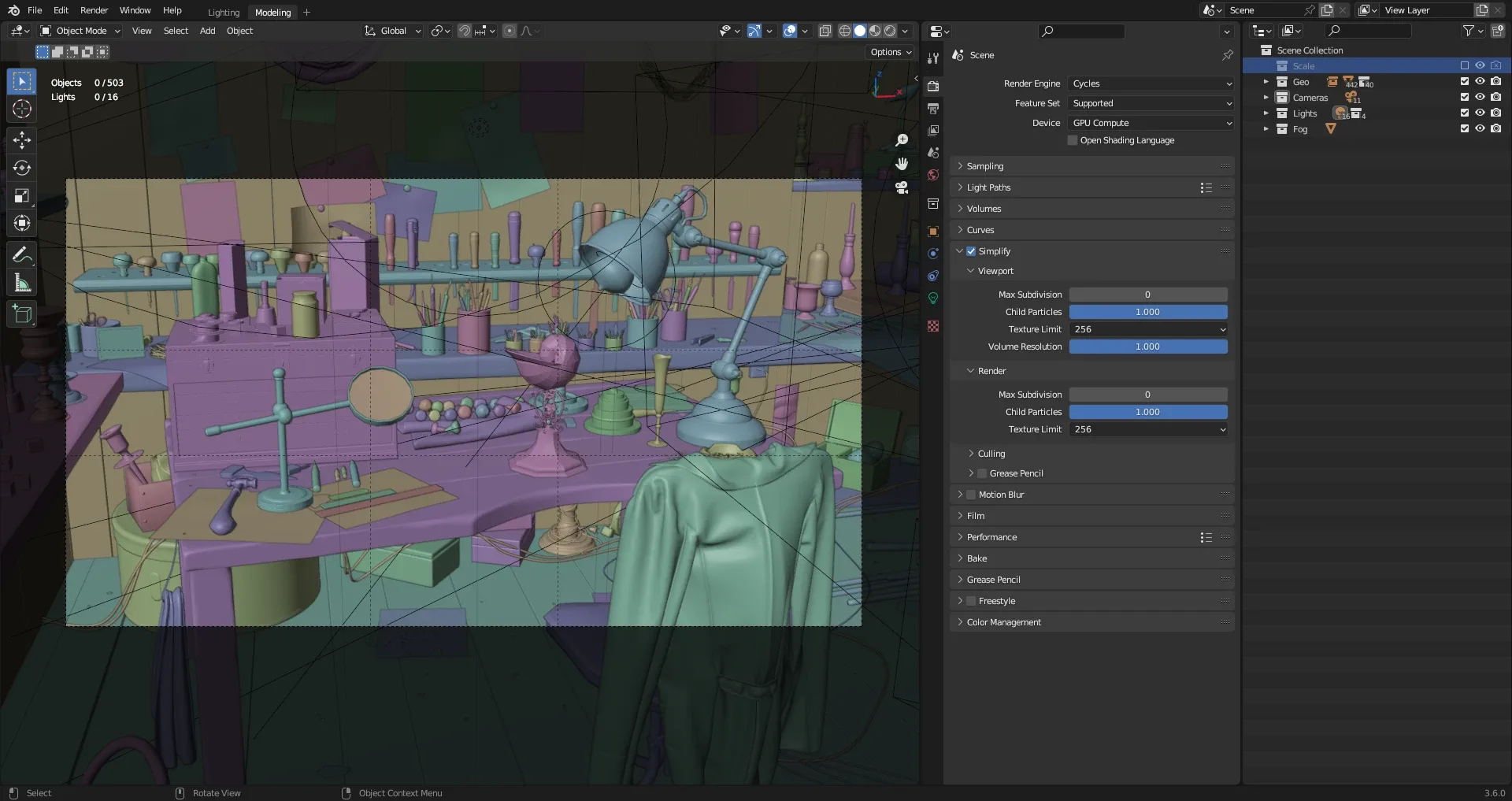Select the Measure tool
The height and width of the screenshot is (801, 1512).
pos(22,282)
